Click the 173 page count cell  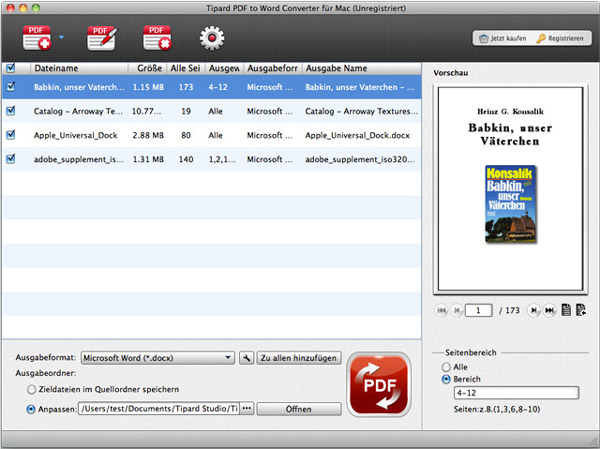coord(186,87)
